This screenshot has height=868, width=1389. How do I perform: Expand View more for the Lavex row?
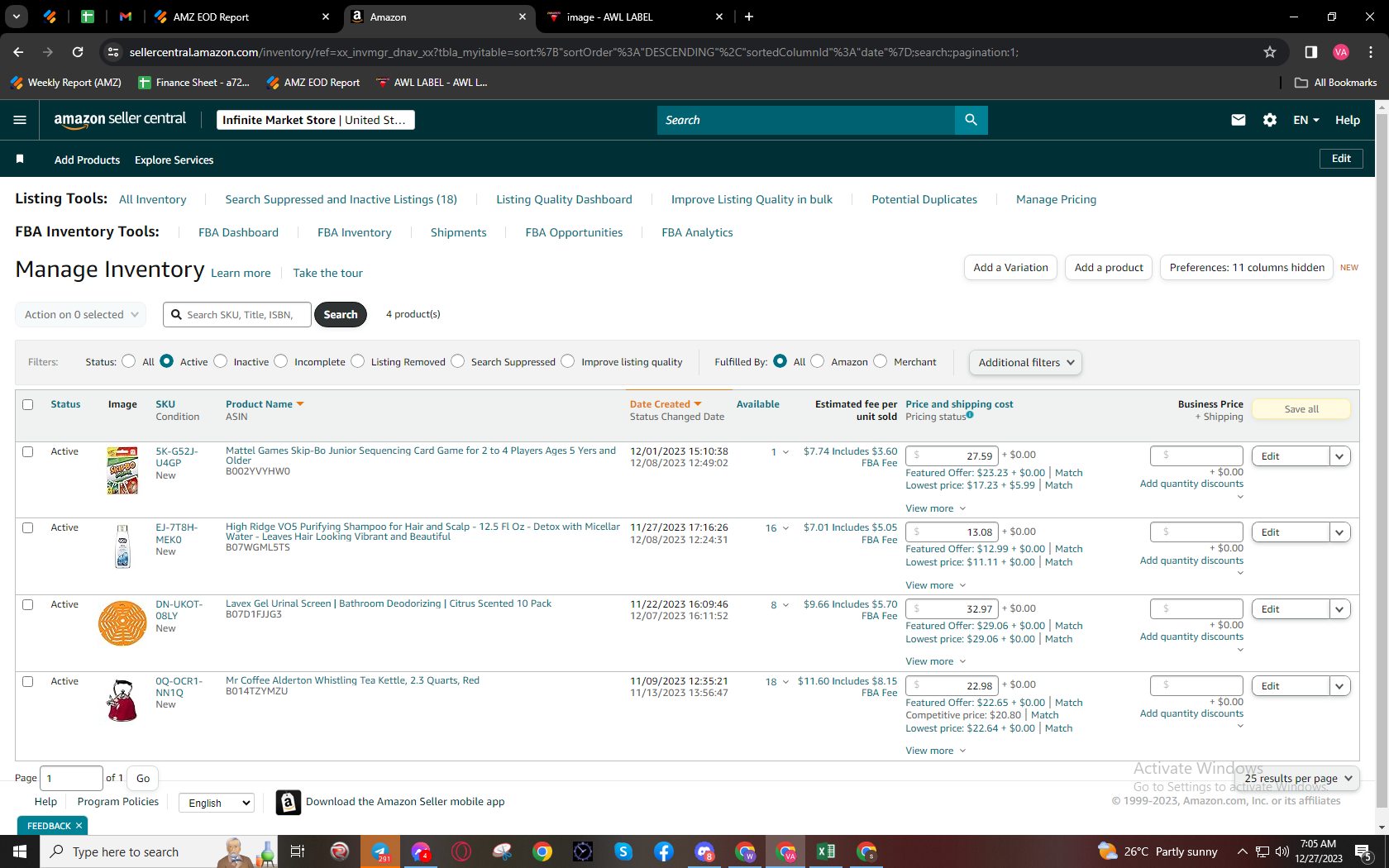click(935, 661)
